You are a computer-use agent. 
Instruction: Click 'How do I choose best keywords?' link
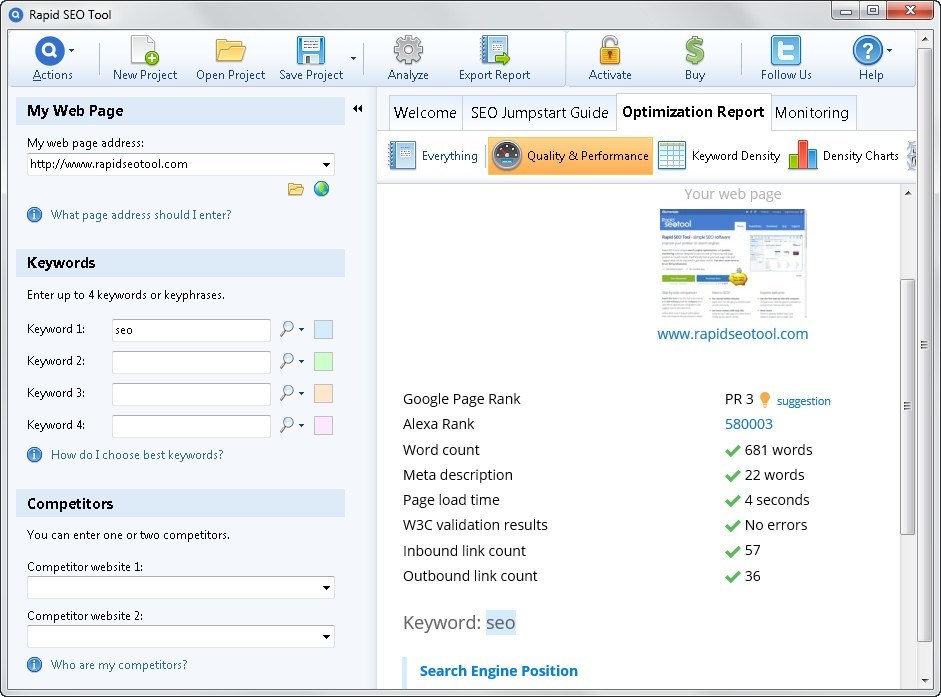click(137, 455)
